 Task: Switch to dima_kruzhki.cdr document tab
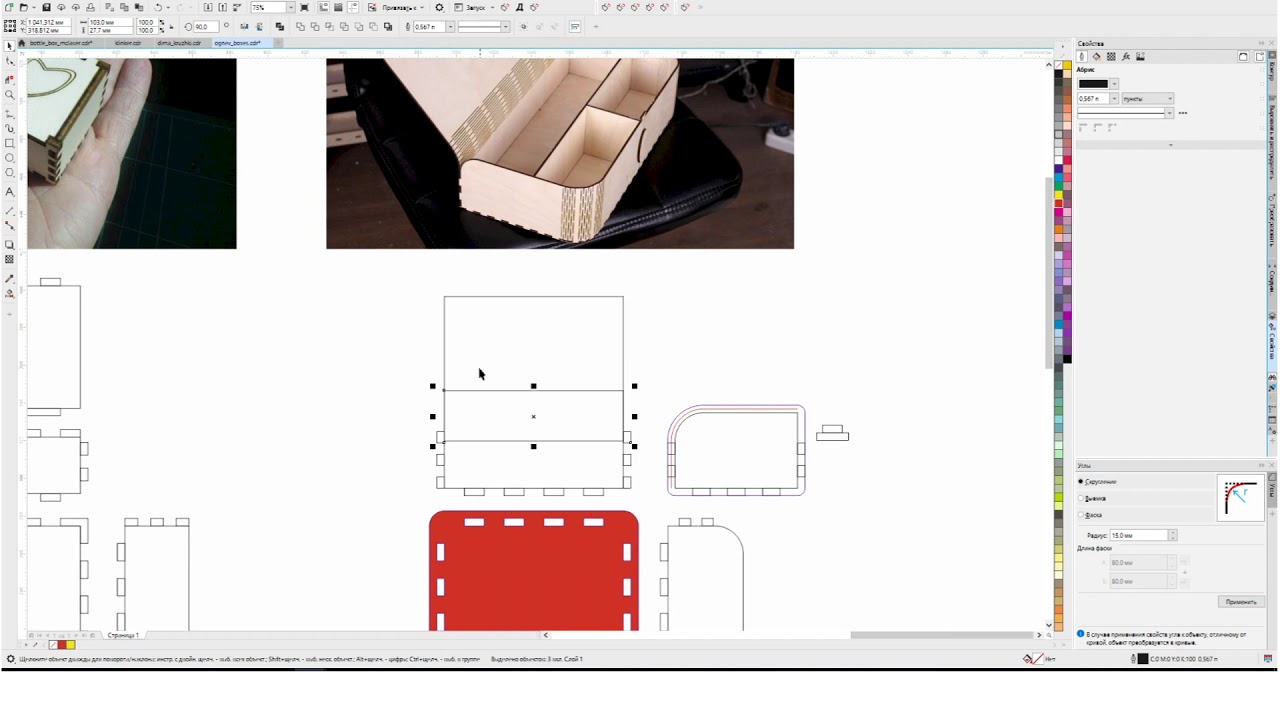coord(179,43)
